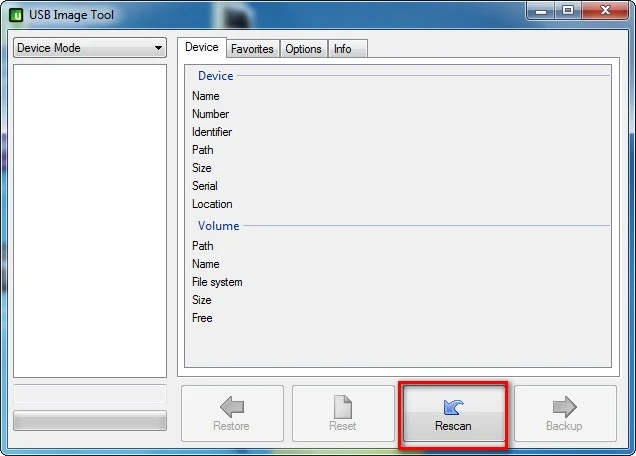Click the empty device list panel
Viewport: 636px width, 456px height.
[x=90, y=221]
